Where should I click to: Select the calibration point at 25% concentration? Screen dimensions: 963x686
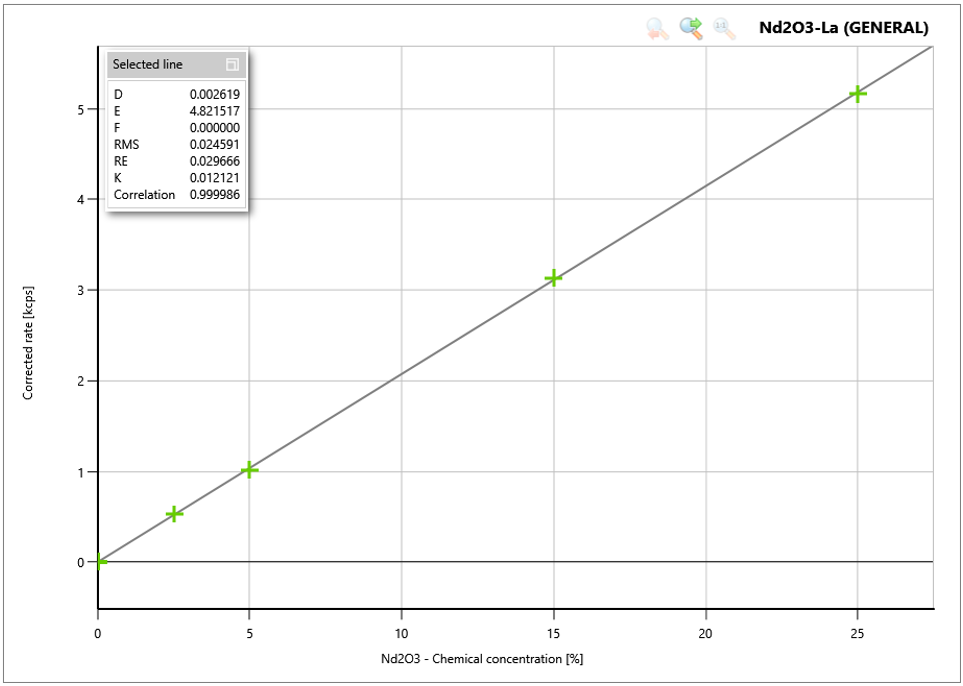pos(857,94)
